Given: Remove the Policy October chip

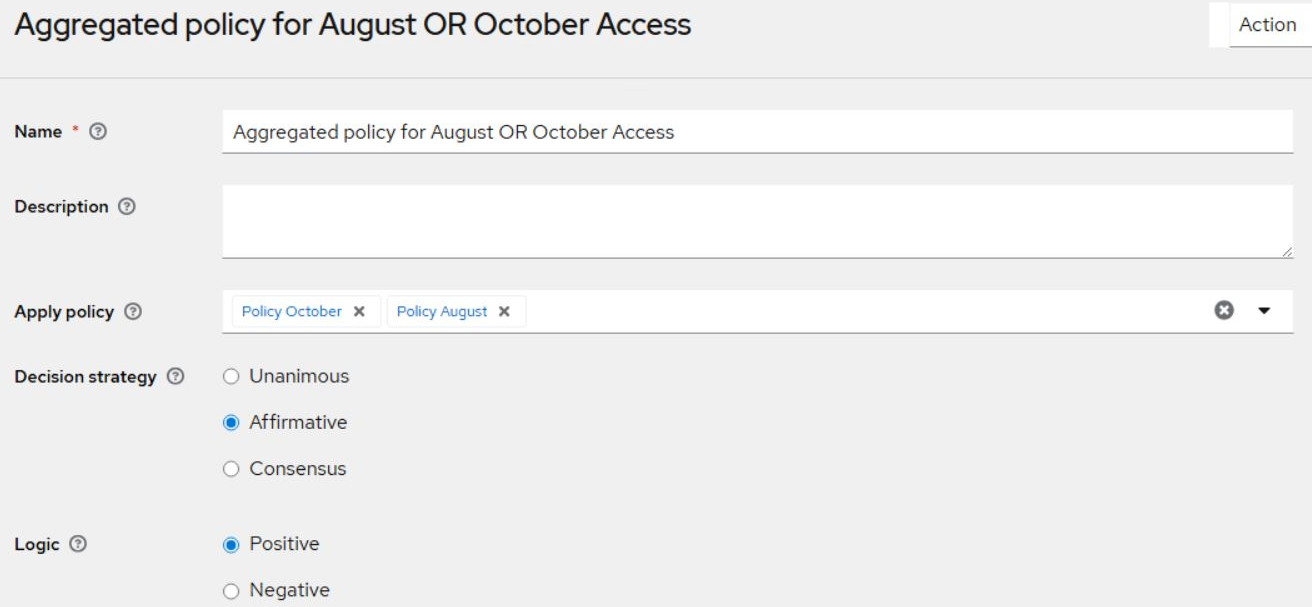Looking at the screenshot, I should (x=359, y=312).
